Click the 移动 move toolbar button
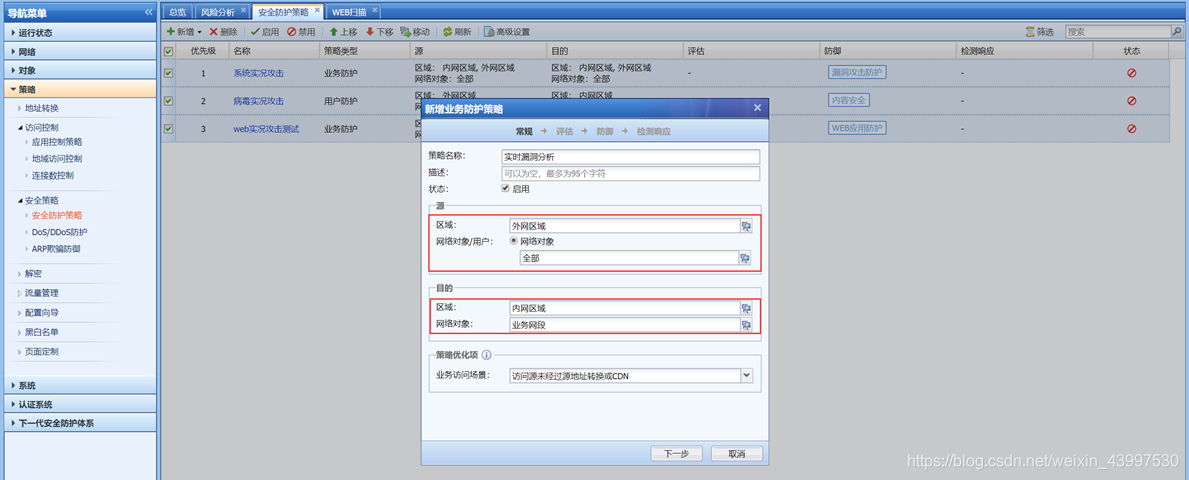Screen dimensions: 1189x480 [415, 32]
